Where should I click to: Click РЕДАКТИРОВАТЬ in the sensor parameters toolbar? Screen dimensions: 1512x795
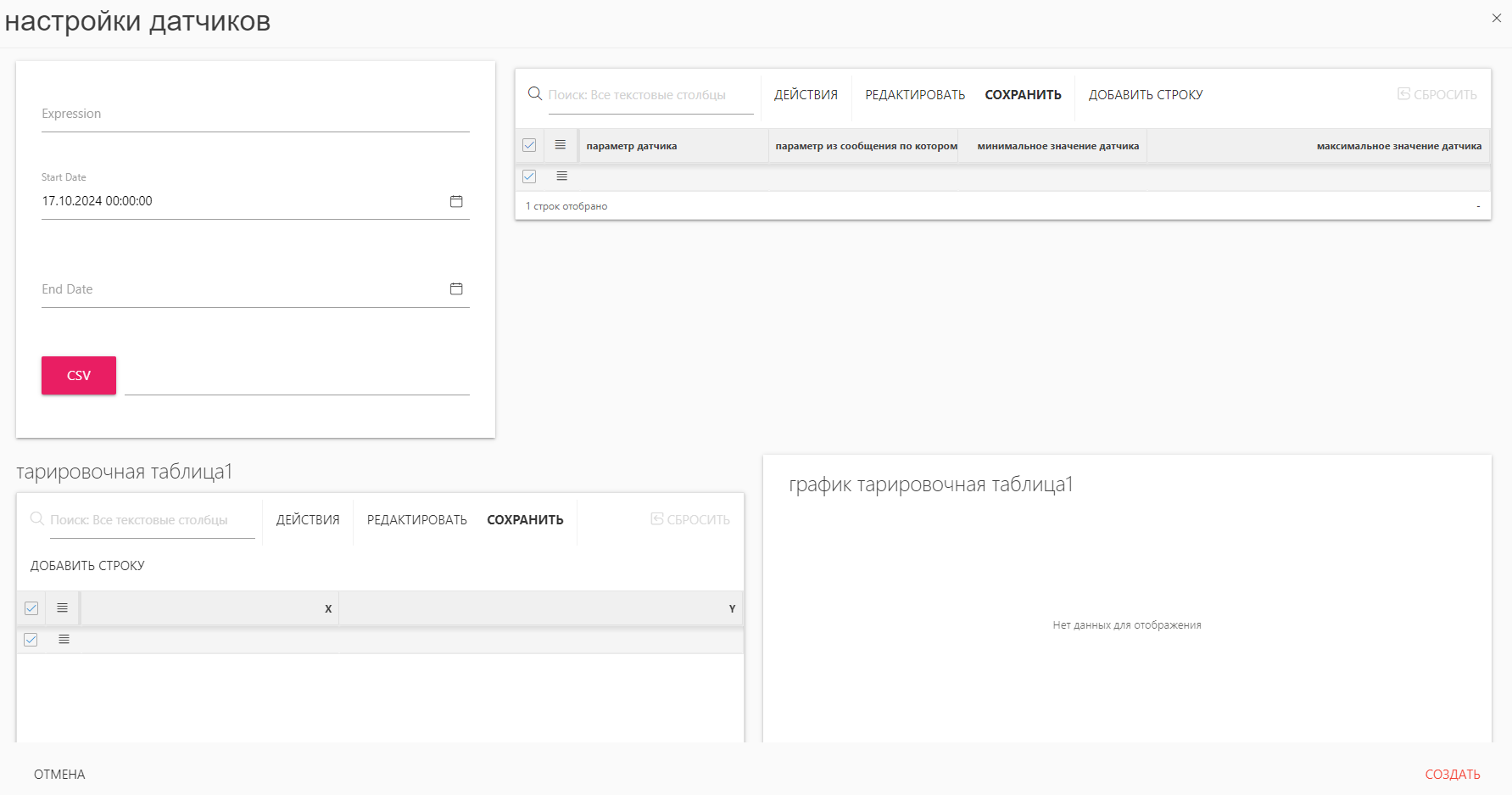(915, 95)
